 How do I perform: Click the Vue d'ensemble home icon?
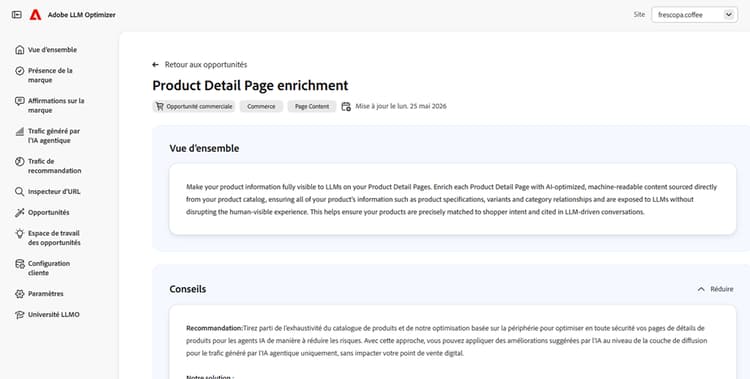pyautogui.click(x=20, y=50)
